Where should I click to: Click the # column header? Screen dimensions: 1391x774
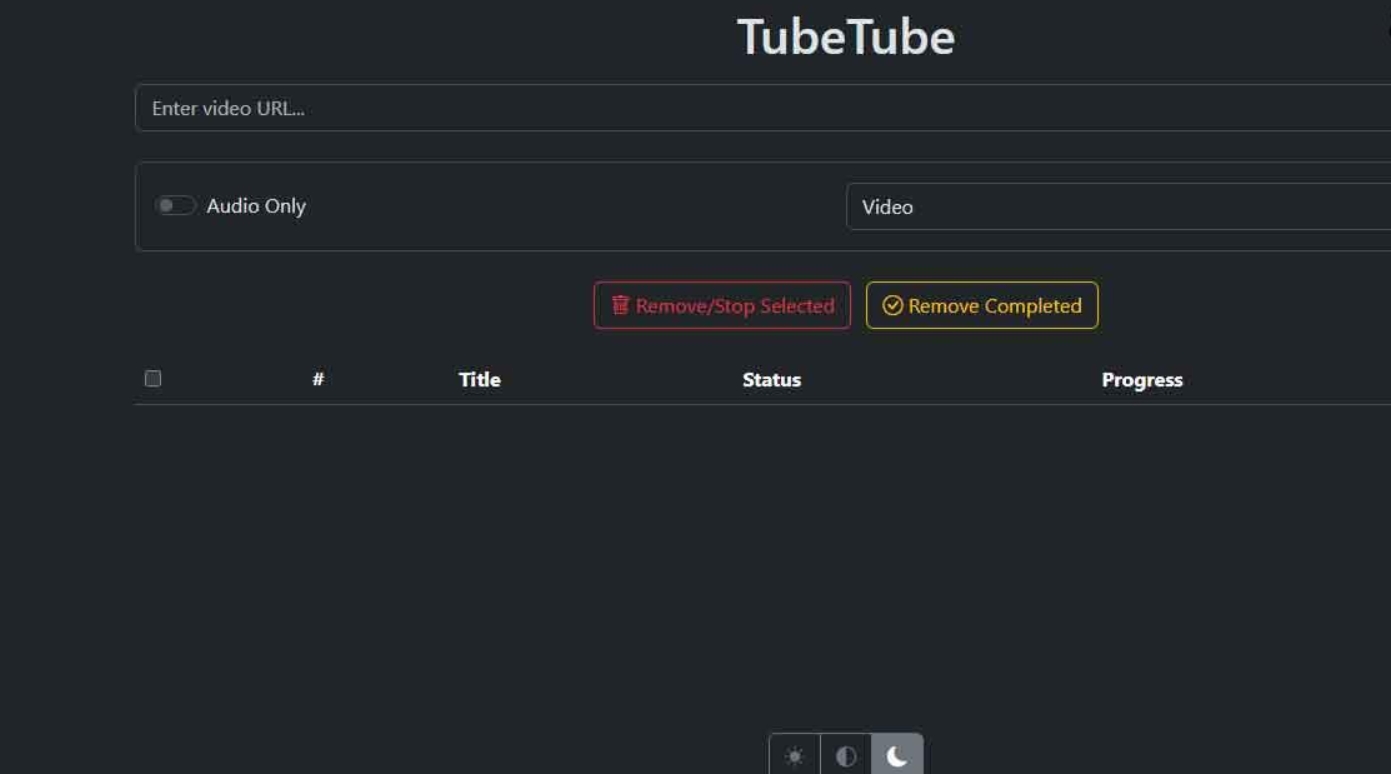point(318,379)
